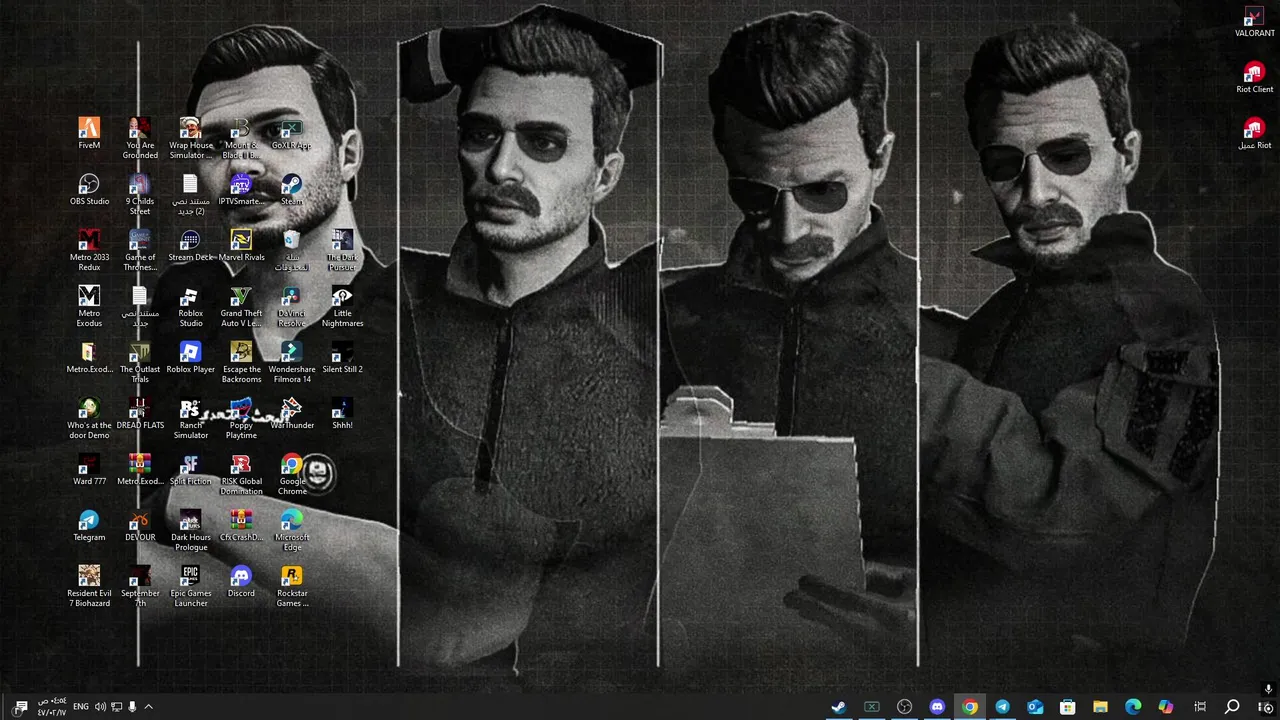The width and height of the screenshot is (1280, 720).
Task: Launch Marvel Rivals from the desktop
Action: click(241, 245)
